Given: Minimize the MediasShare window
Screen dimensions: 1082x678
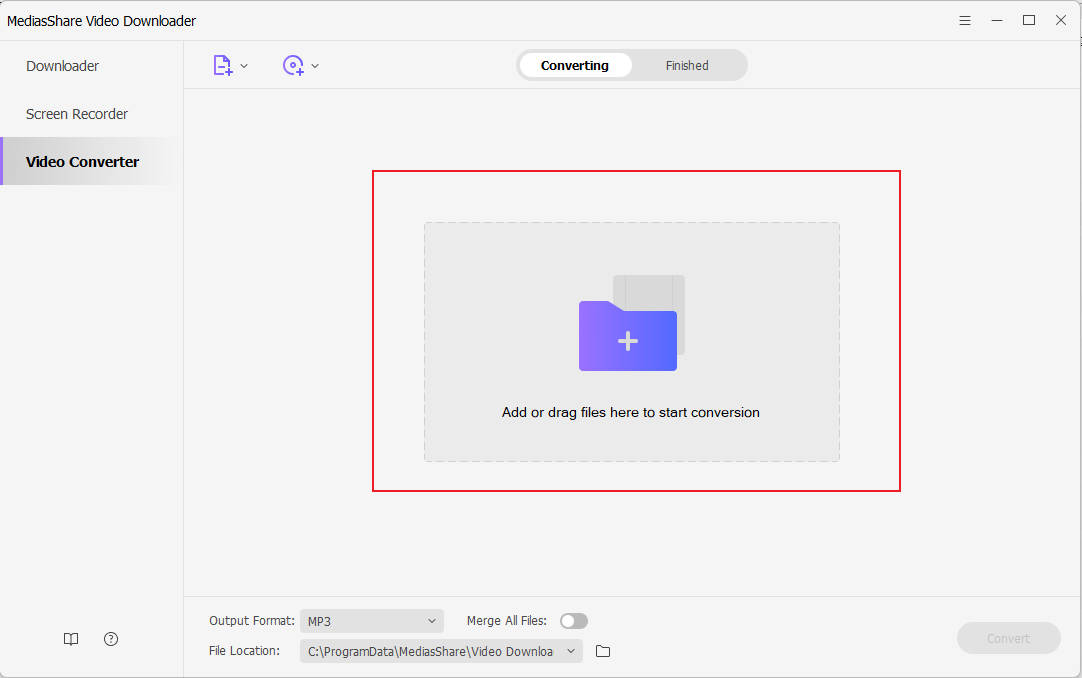Looking at the screenshot, I should [x=997, y=21].
